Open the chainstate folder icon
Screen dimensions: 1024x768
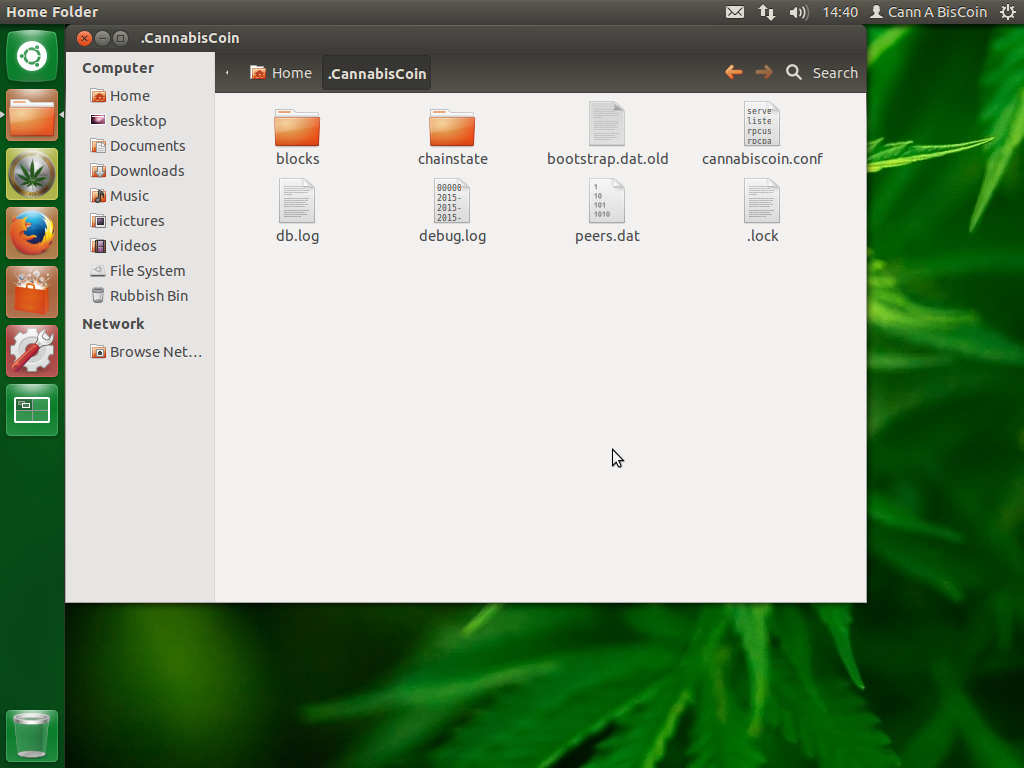[x=452, y=128]
